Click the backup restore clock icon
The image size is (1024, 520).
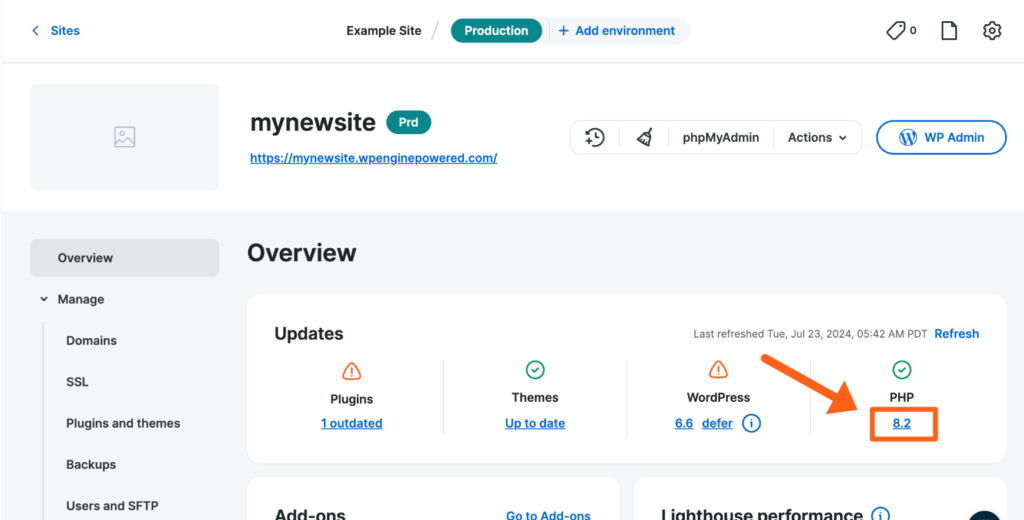(x=595, y=138)
